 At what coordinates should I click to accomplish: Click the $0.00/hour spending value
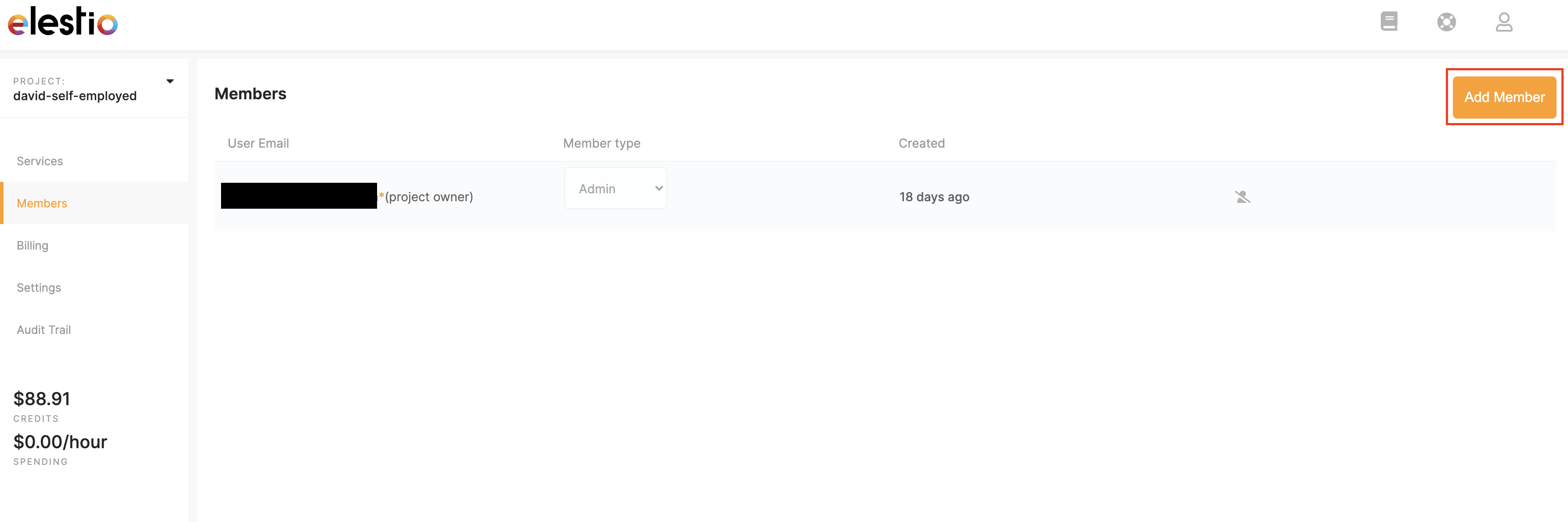[x=60, y=442]
